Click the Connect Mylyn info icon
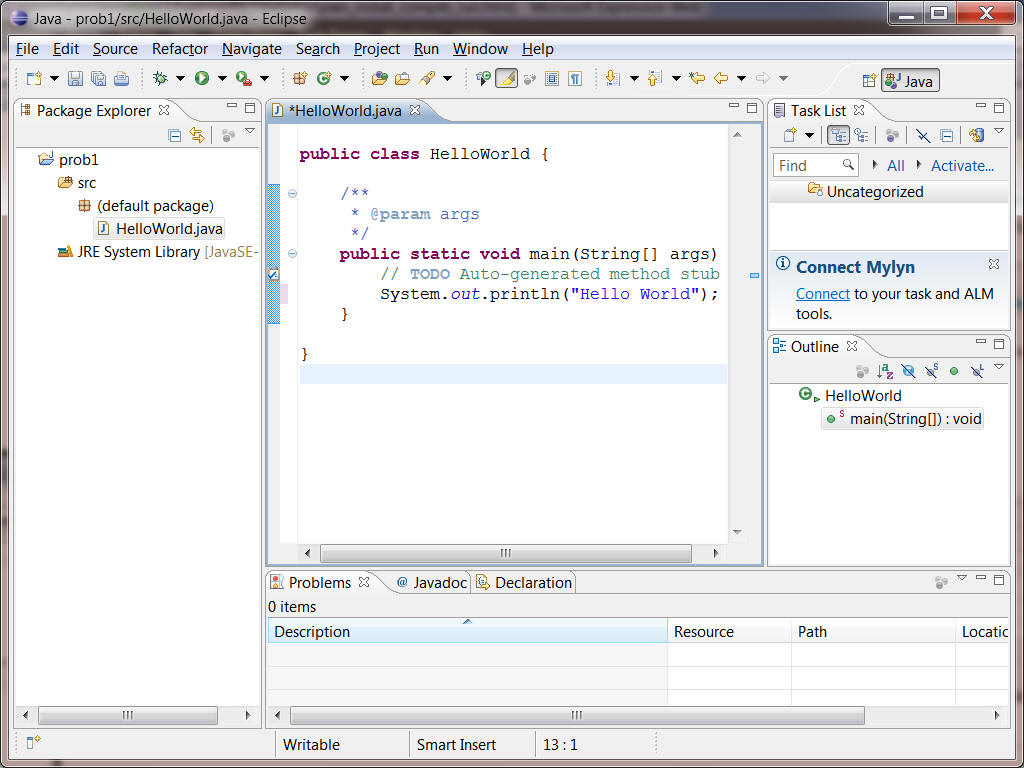Viewport: 1024px width, 768px height. 782,264
